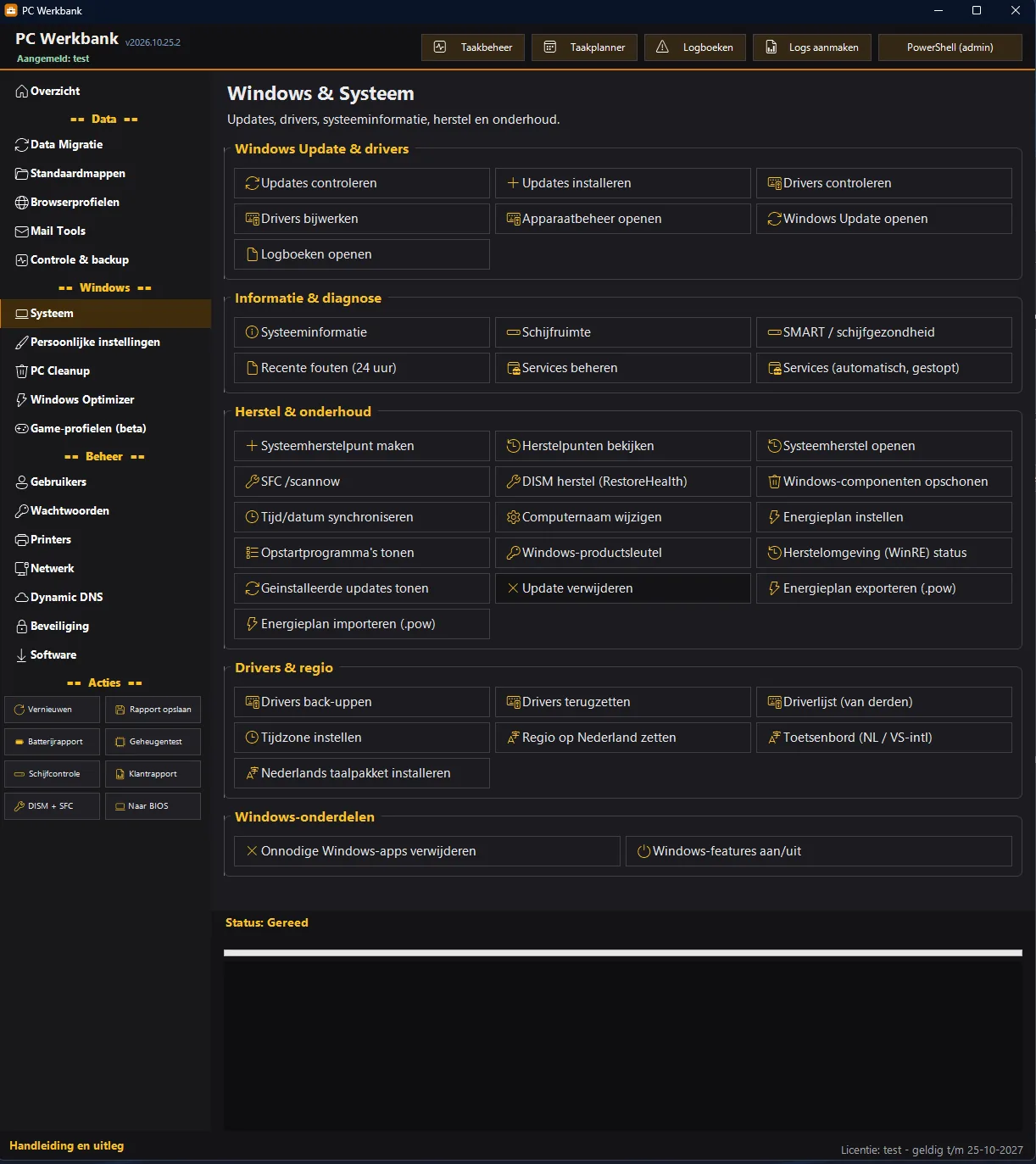The image size is (1036, 1164).
Task: Select Mail Tools in the sidebar
Action: [x=105, y=231]
